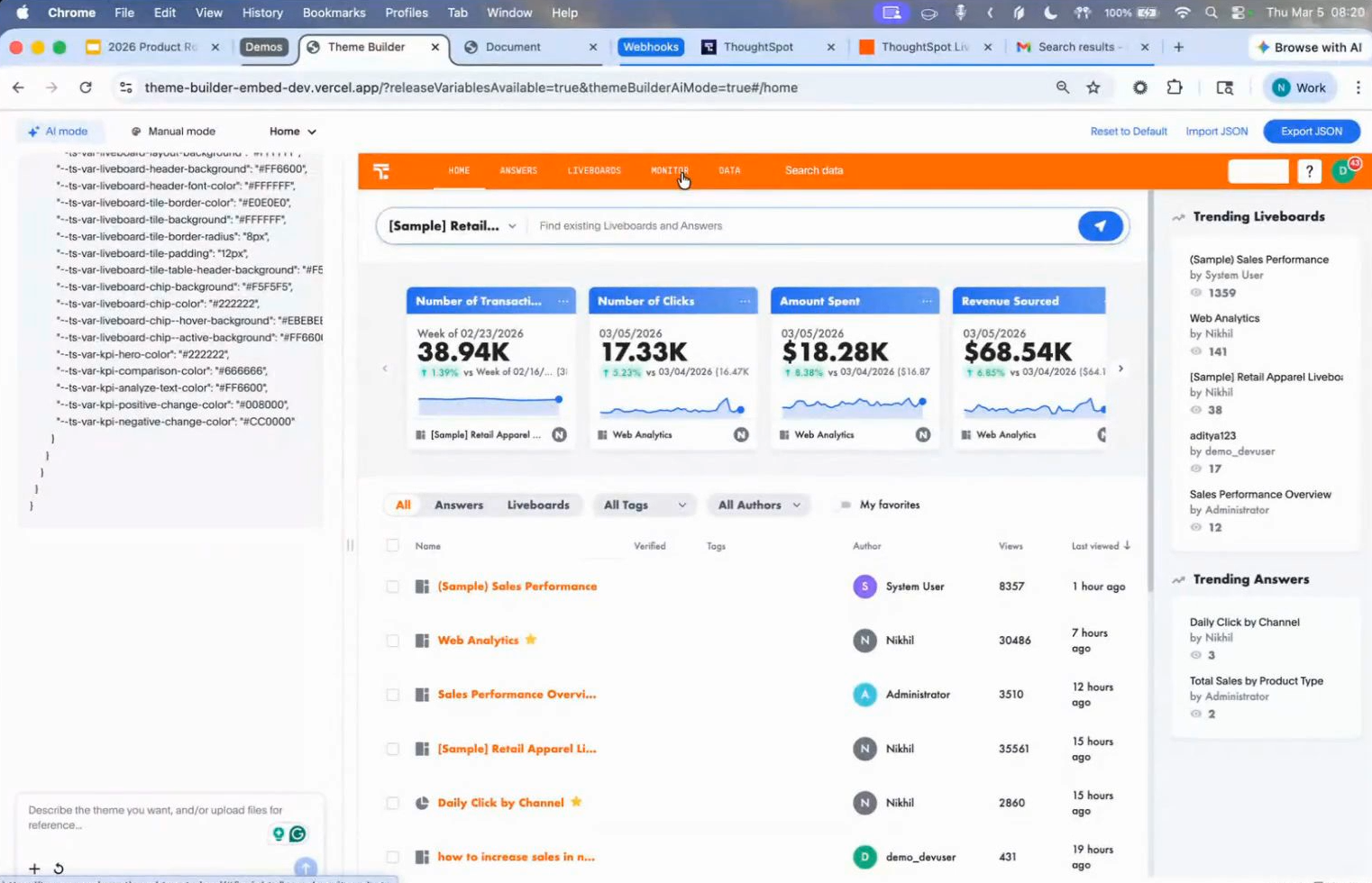Click the theme description input field
The image size is (1372, 883).
[155, 817]
